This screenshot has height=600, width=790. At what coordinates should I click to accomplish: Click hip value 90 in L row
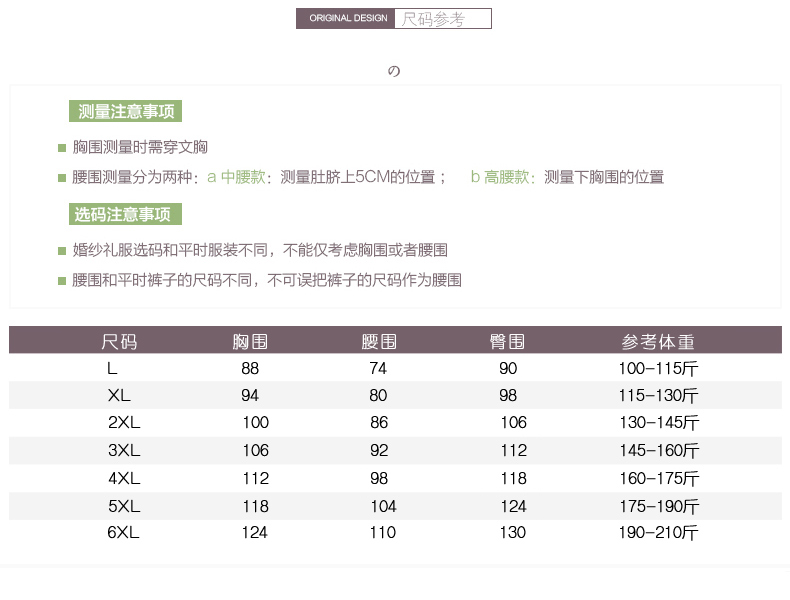tap(508, 368)
